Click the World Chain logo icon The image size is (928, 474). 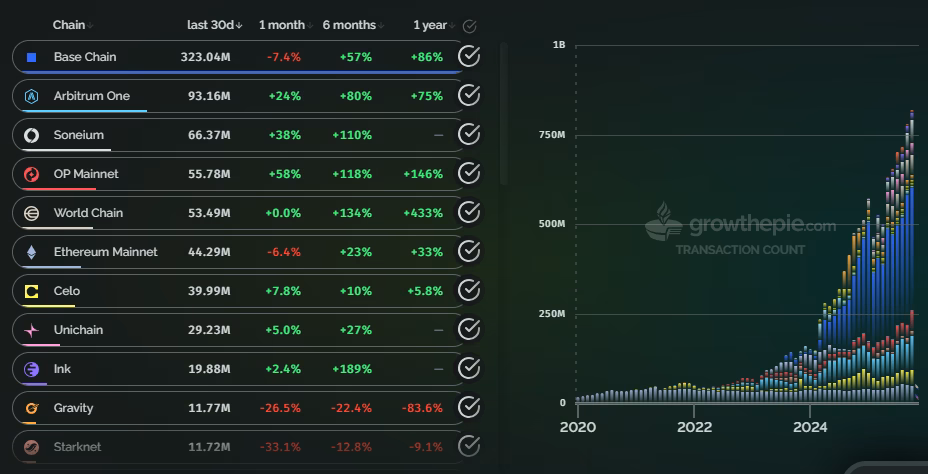[31, 214]
